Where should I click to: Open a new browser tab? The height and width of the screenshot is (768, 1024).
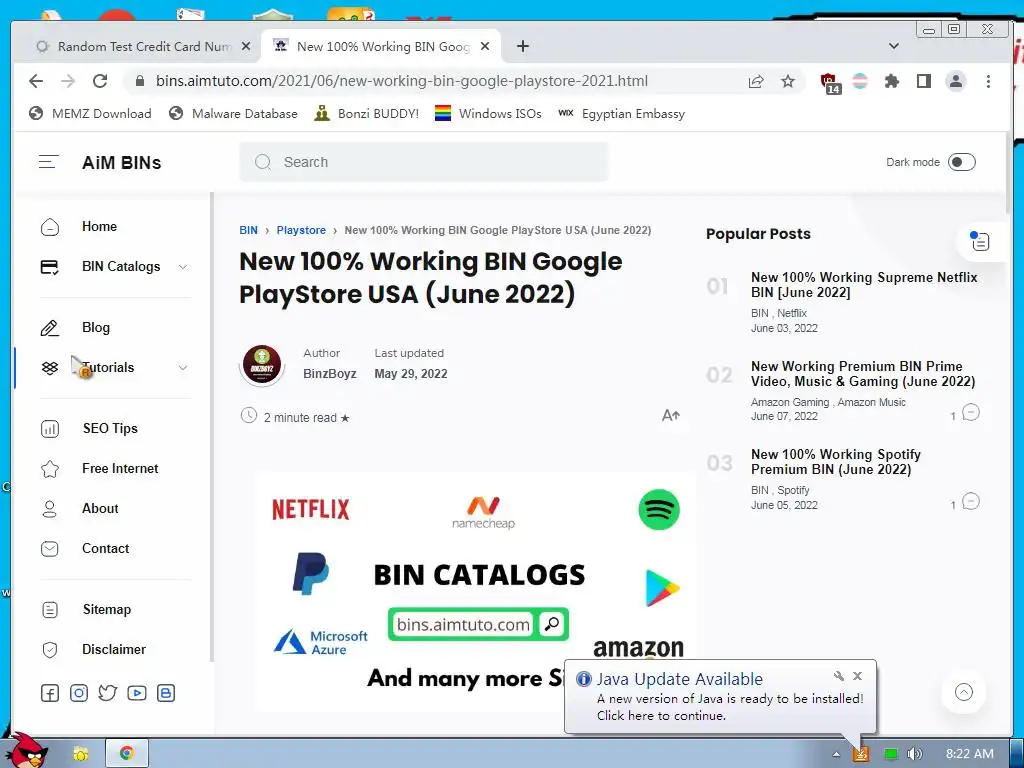click(522, 46)
